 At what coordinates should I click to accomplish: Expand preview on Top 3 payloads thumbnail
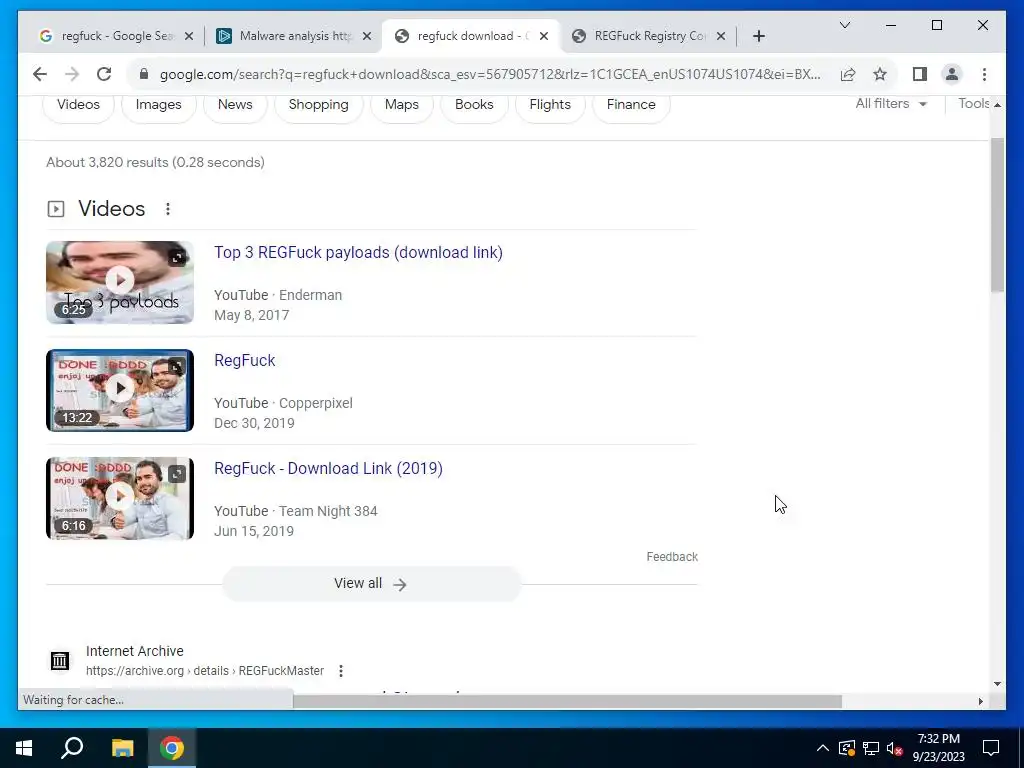point(177,257)
